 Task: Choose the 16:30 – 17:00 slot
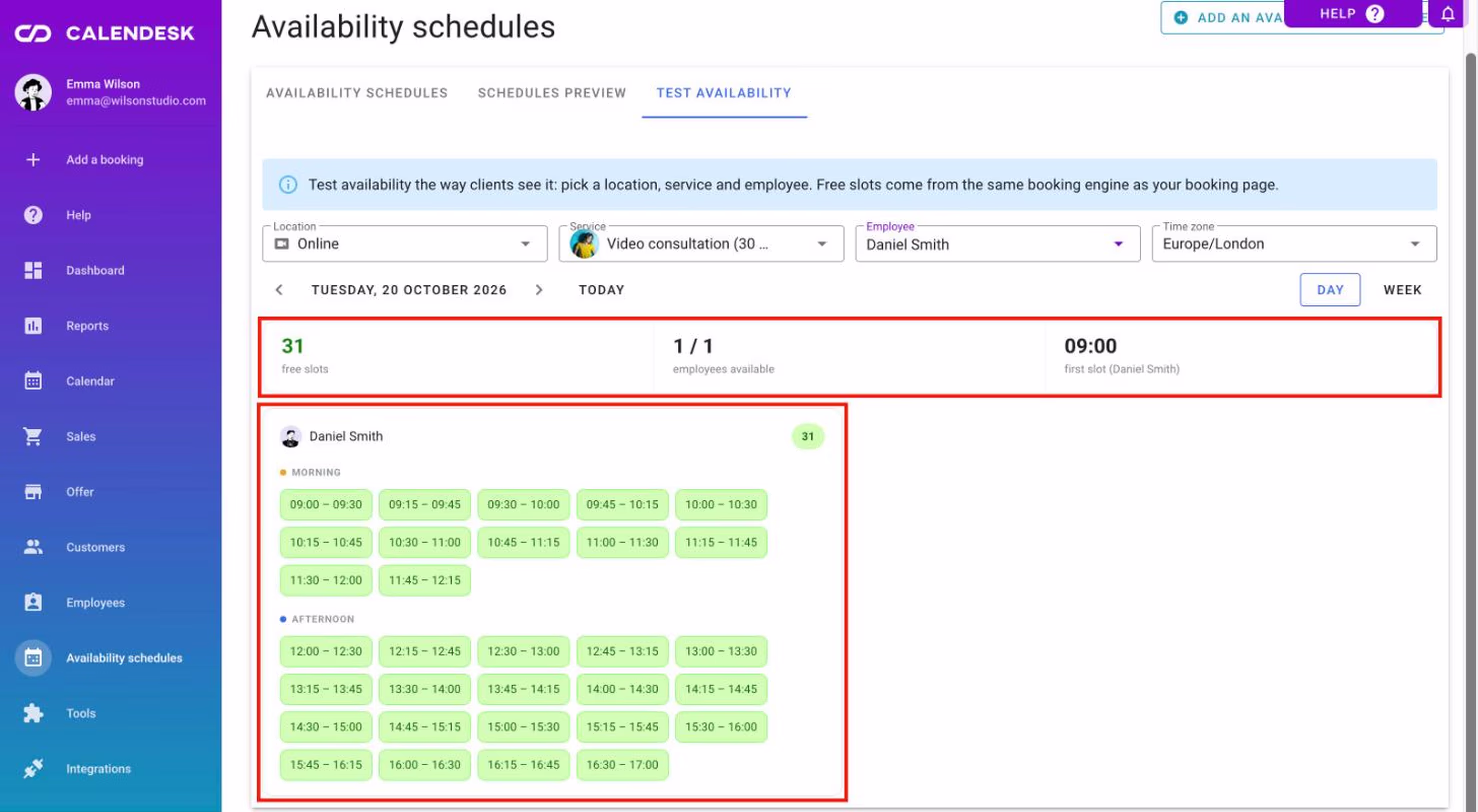pos(623,765)
